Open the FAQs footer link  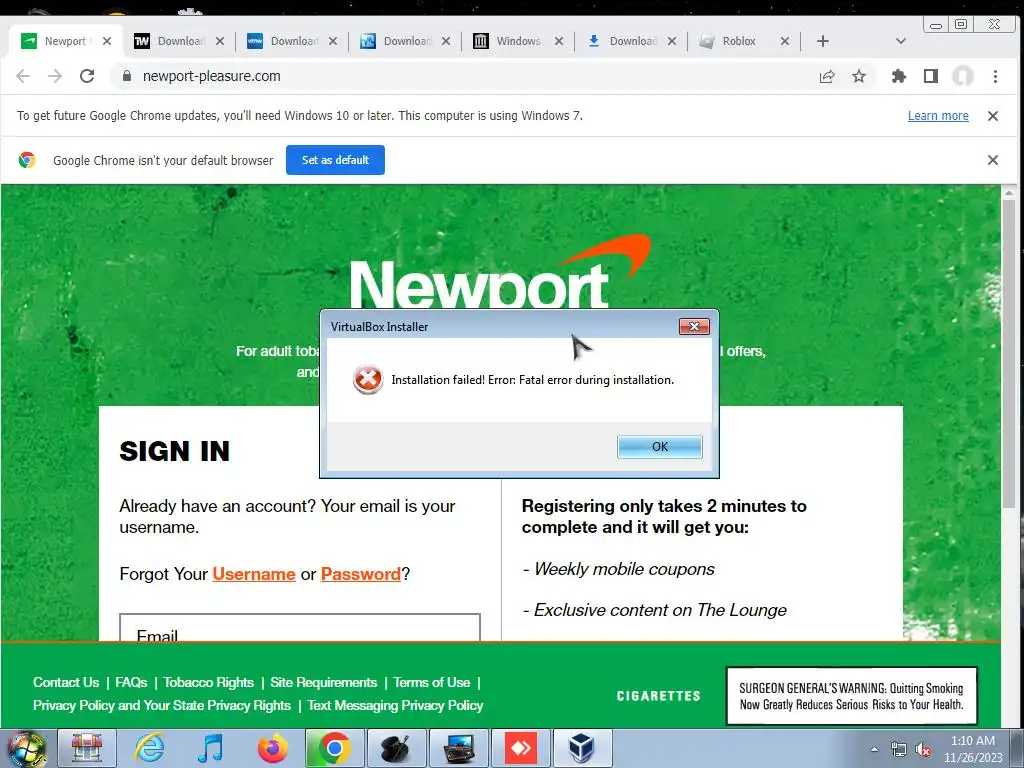pos(131,682)
